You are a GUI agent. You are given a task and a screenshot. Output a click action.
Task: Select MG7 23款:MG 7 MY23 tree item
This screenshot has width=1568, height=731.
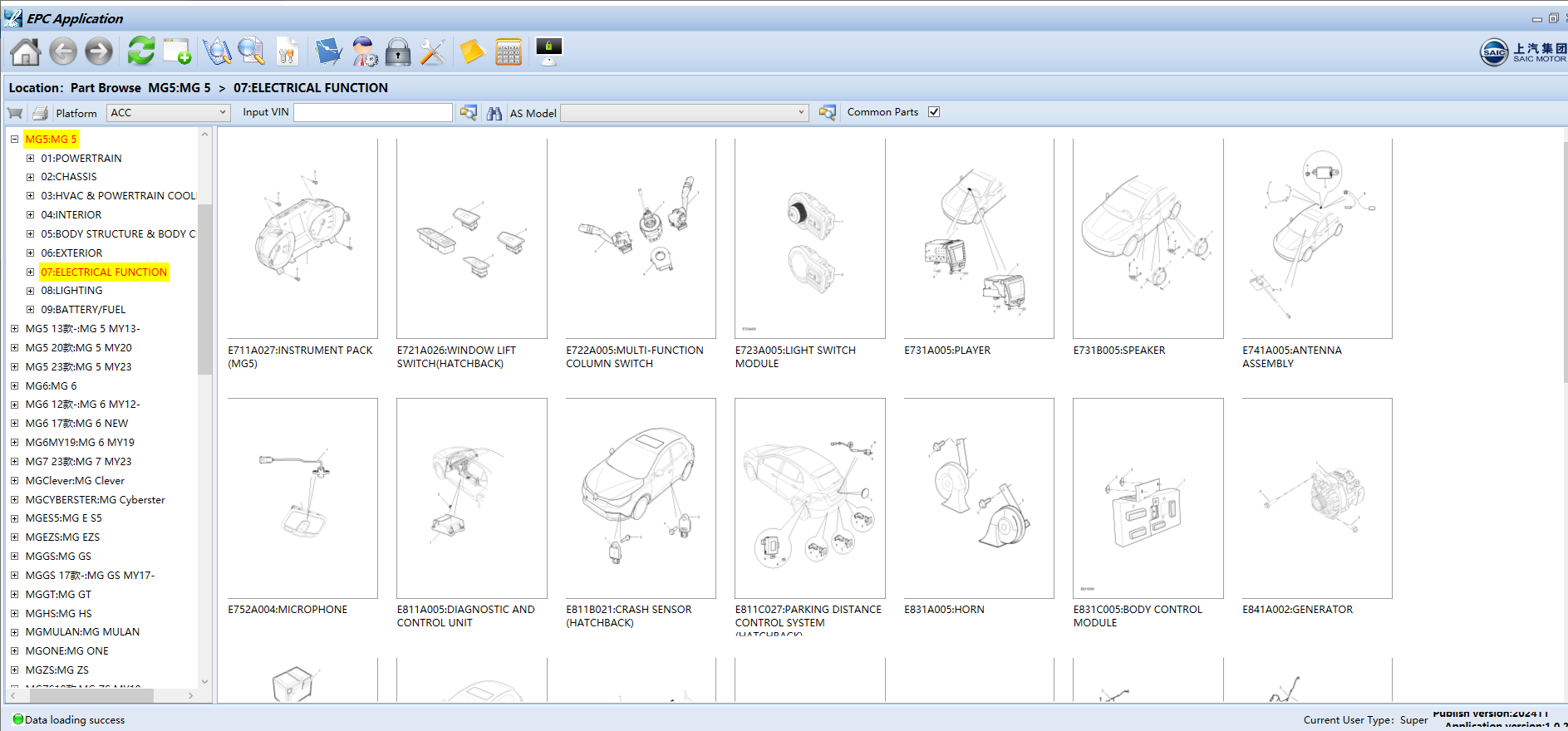coord(78,462)
